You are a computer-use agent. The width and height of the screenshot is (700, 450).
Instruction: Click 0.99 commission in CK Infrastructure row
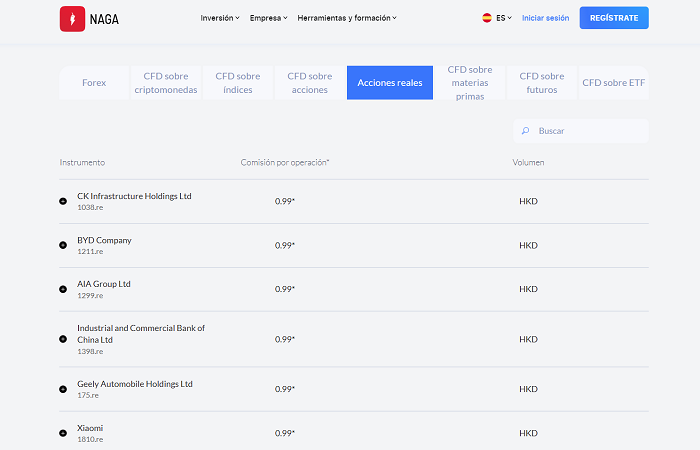(285, 201)
